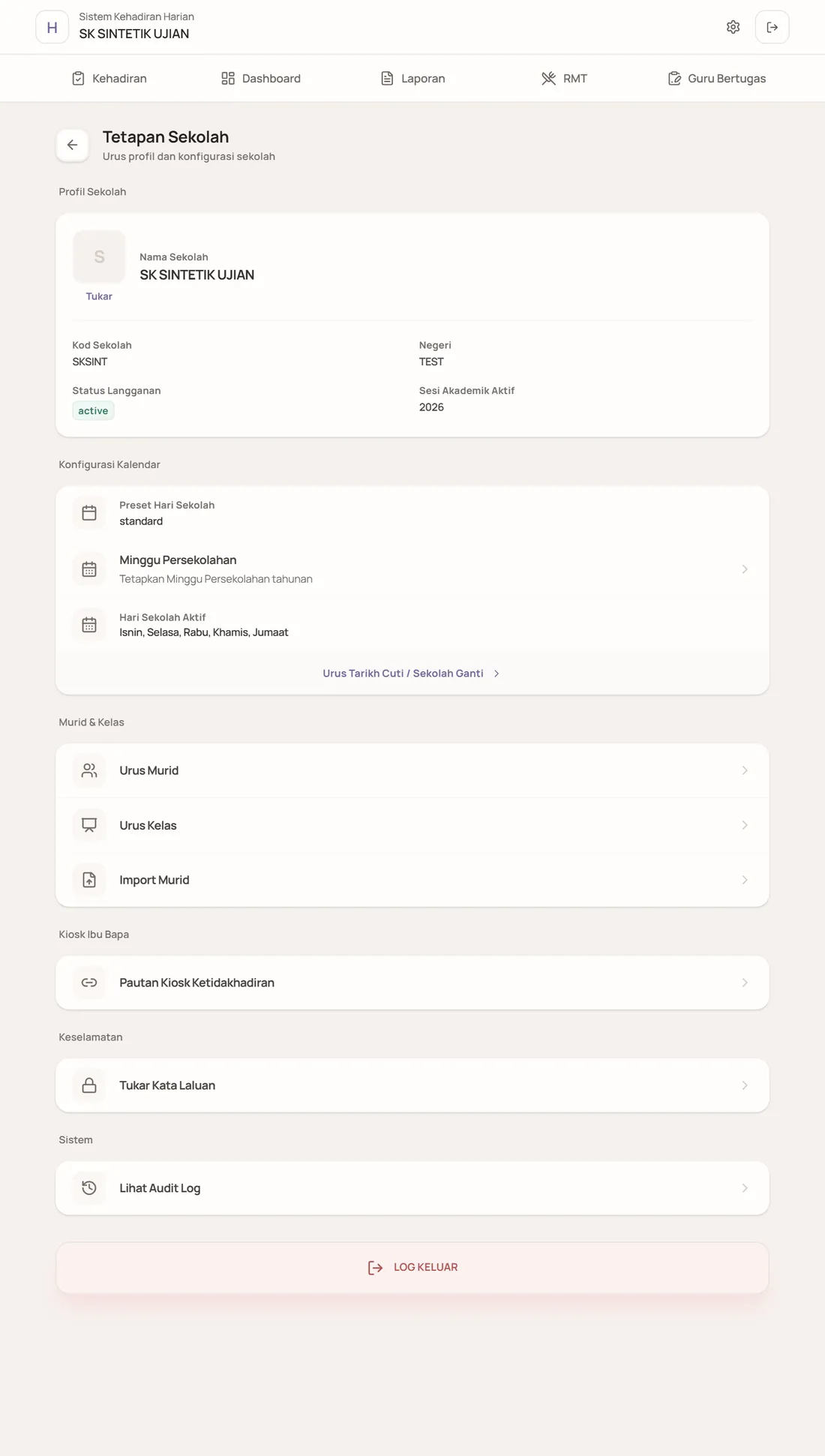Click Tukar to change school logo
This screenshot has width=825, height=1456.
(x=99, y=296)
